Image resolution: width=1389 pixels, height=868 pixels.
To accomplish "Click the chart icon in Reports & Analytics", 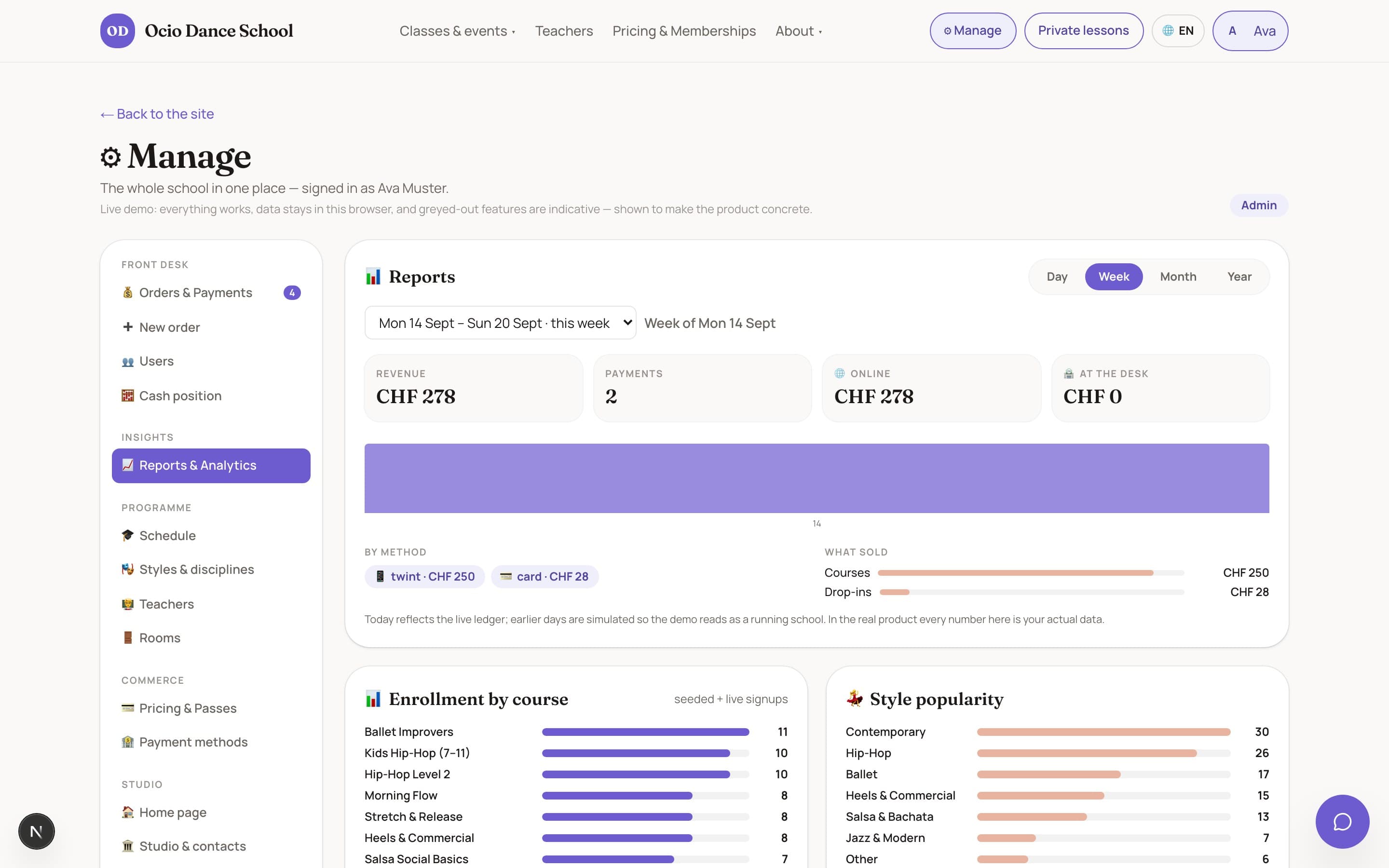I will pos(127,465).
